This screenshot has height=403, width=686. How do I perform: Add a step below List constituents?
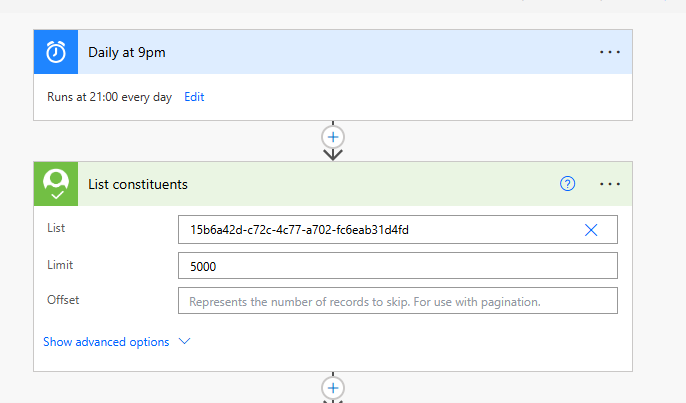point(333,388)
